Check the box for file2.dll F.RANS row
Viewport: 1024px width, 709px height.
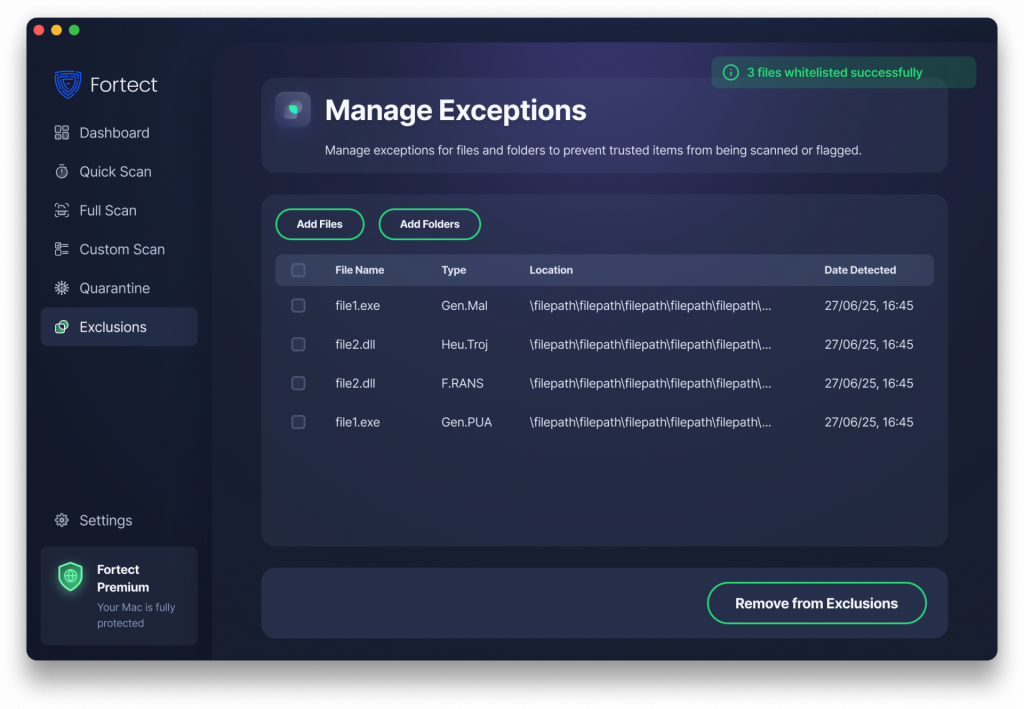pyautogui.click(x=298, y=383)
